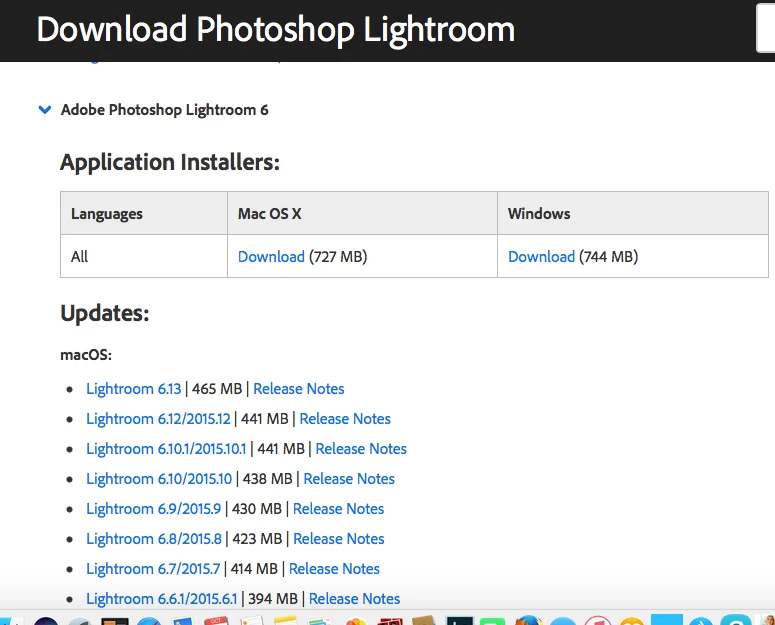Click the "Windows" table header cell

[x=633, y=213]
